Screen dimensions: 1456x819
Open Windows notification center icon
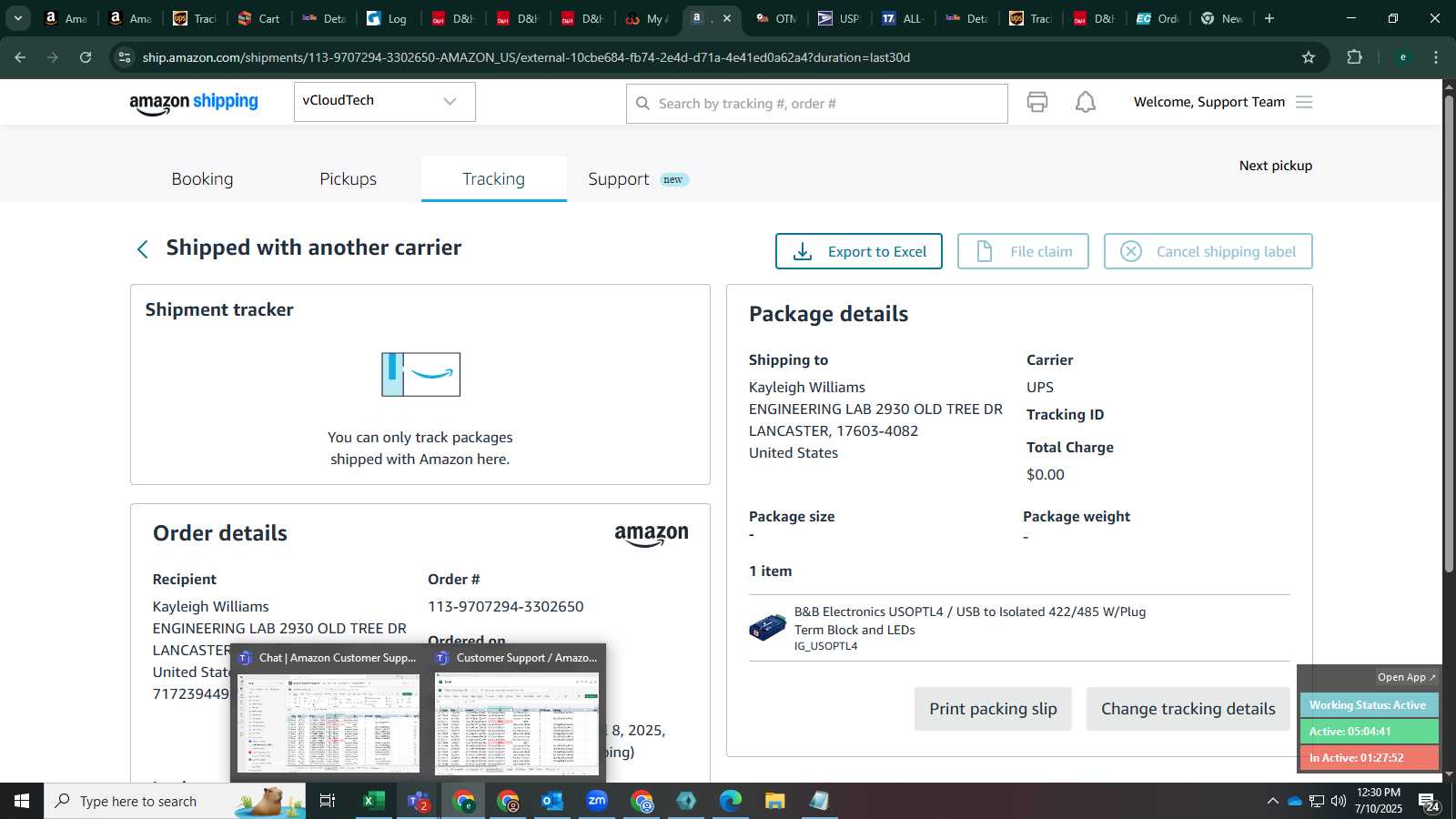point(1429,801)
